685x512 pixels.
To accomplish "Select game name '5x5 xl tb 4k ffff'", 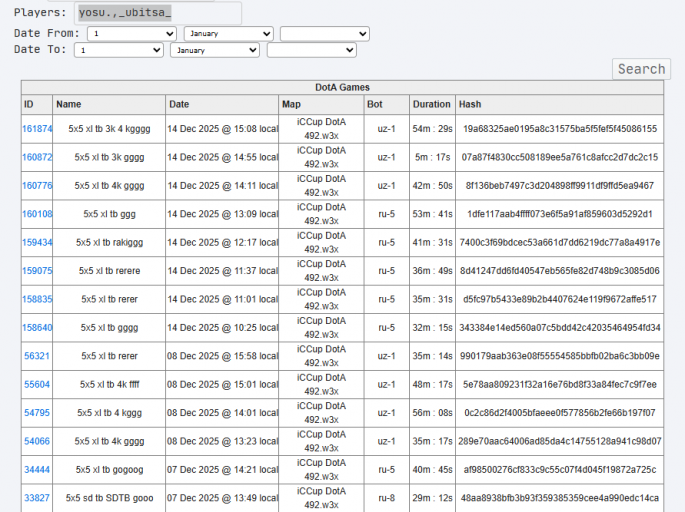I will [x=109, y=384].
